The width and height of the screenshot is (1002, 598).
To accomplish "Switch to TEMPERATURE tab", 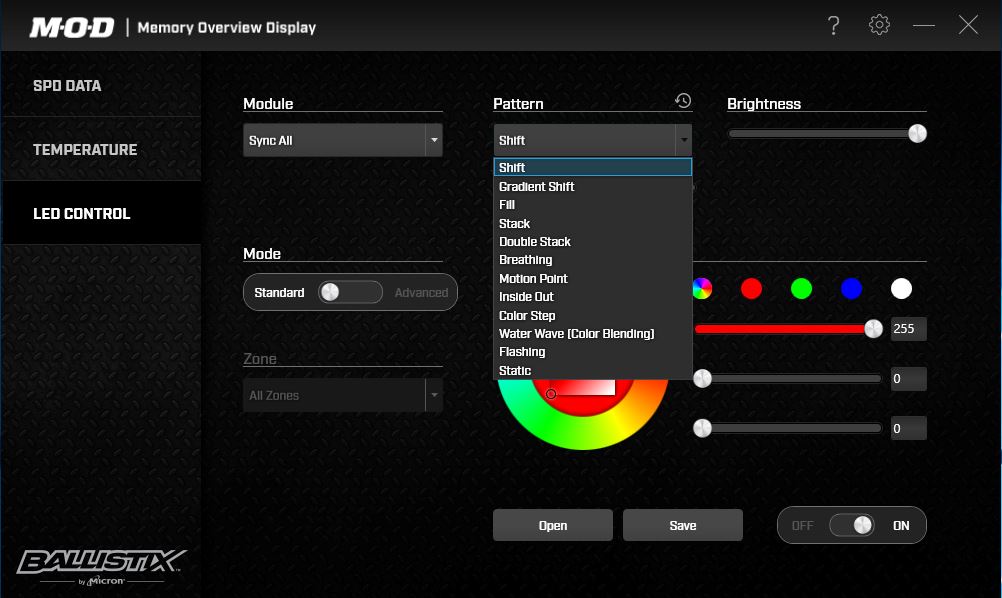I will point(102,149).
